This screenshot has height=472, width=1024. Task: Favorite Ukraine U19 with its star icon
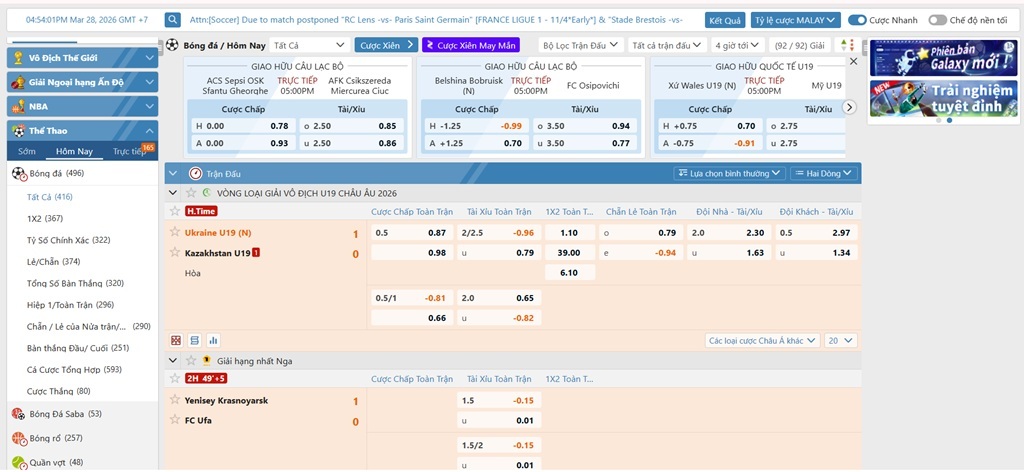(175, 233)
